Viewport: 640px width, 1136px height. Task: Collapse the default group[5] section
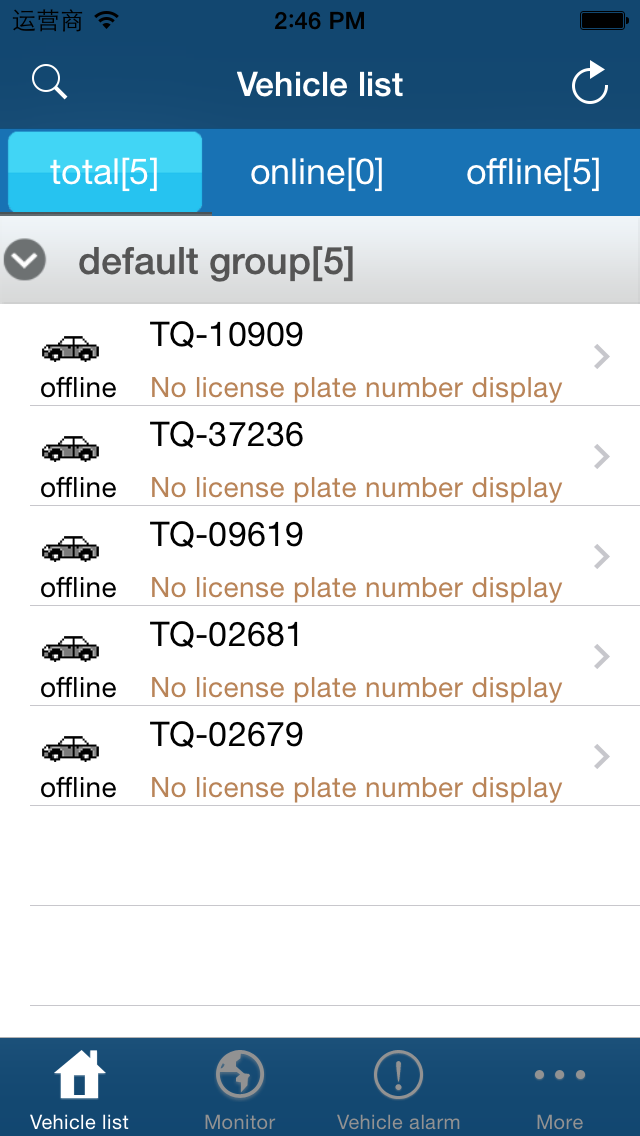point(25,261)
